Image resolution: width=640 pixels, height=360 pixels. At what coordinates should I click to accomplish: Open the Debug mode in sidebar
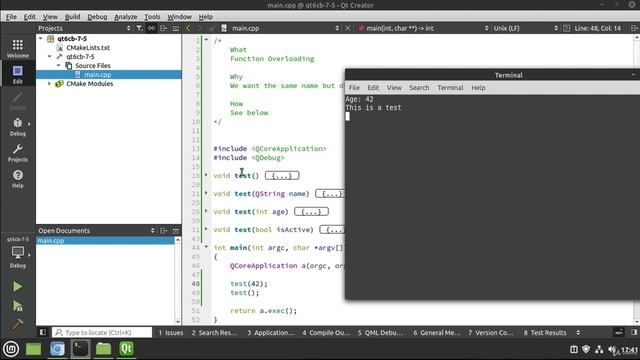[x=18, y=127]
